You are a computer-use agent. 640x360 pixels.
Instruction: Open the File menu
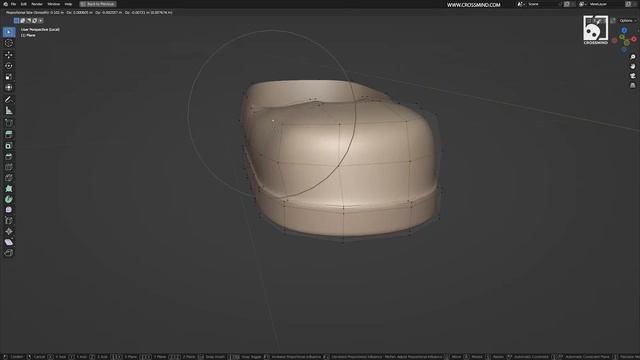(x=13, y=4)
